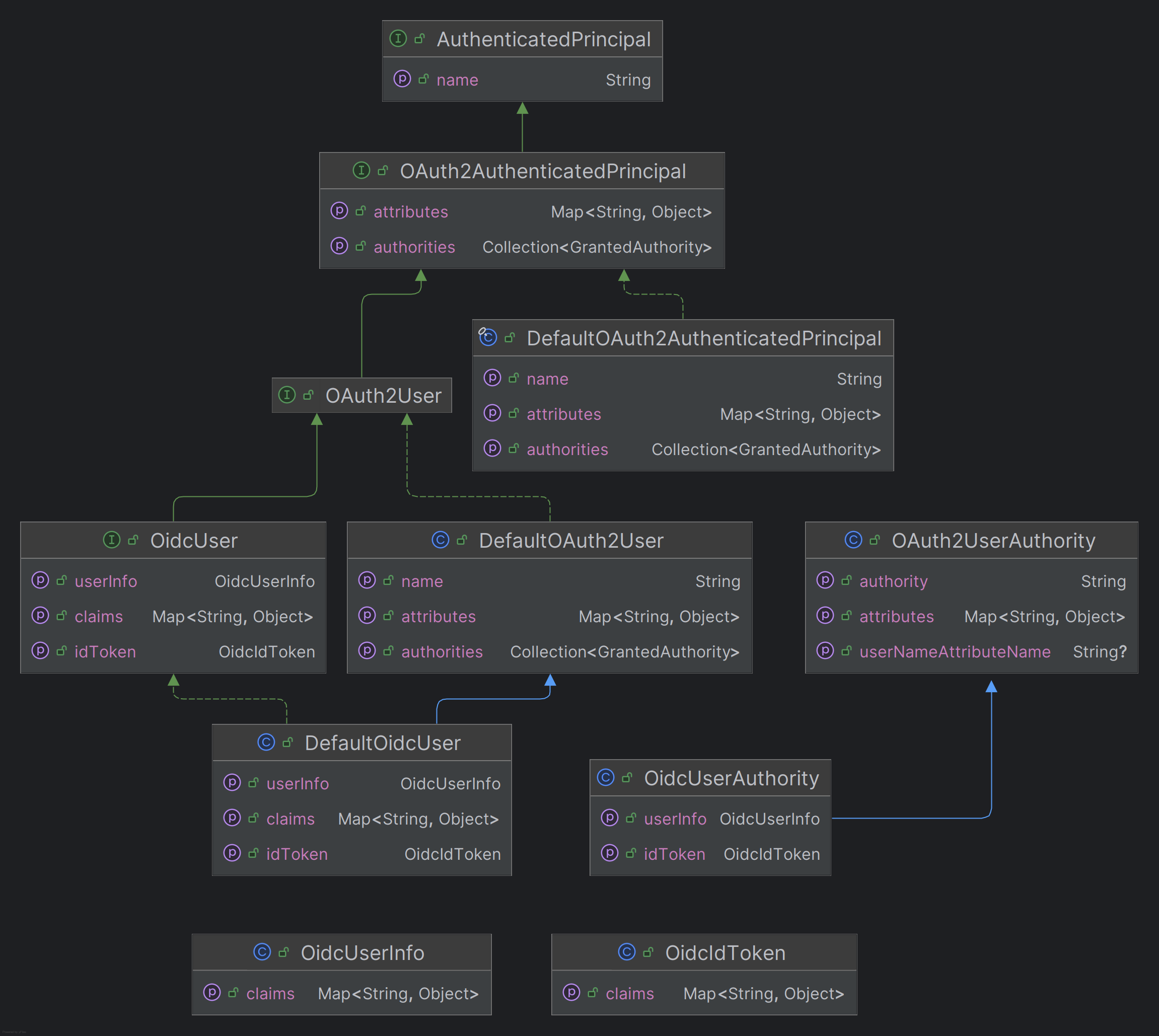This screenshot has height=1036, width=1159.
Task: Click abstract class icon of DefaultOAuth2AuthenticatedPrincipal
Action: tap(488, 338)
